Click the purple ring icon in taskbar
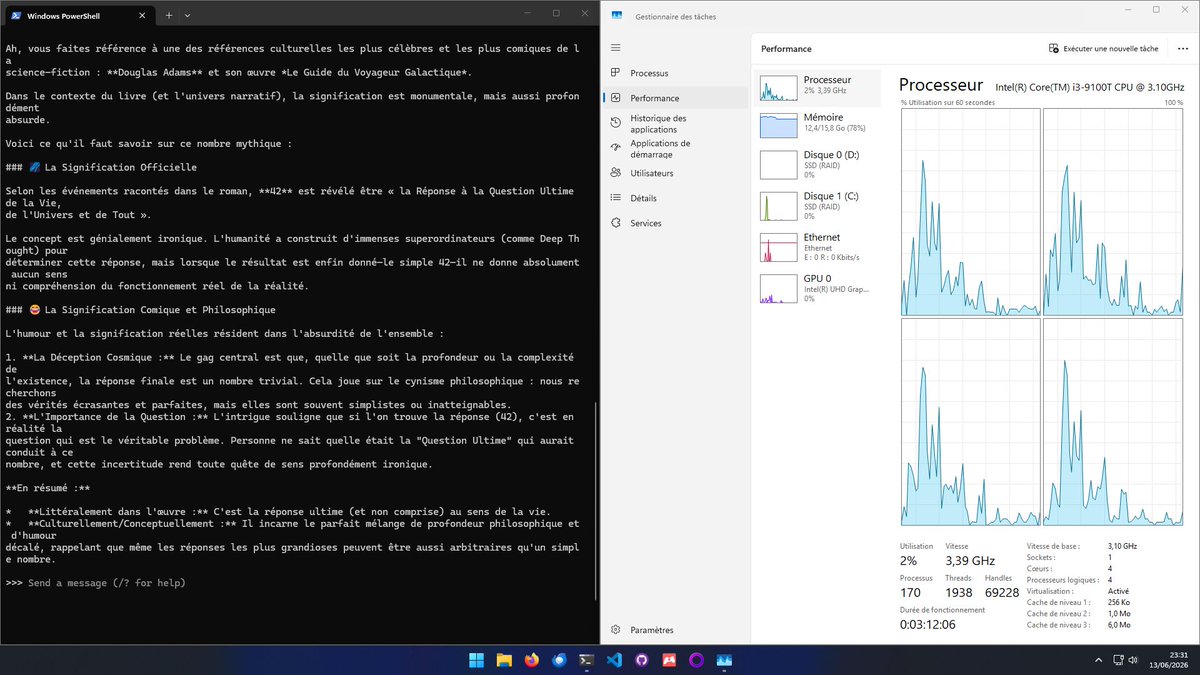Image resolution: width=1200 pixels, height=675 pixels. (x=696, y=660)
